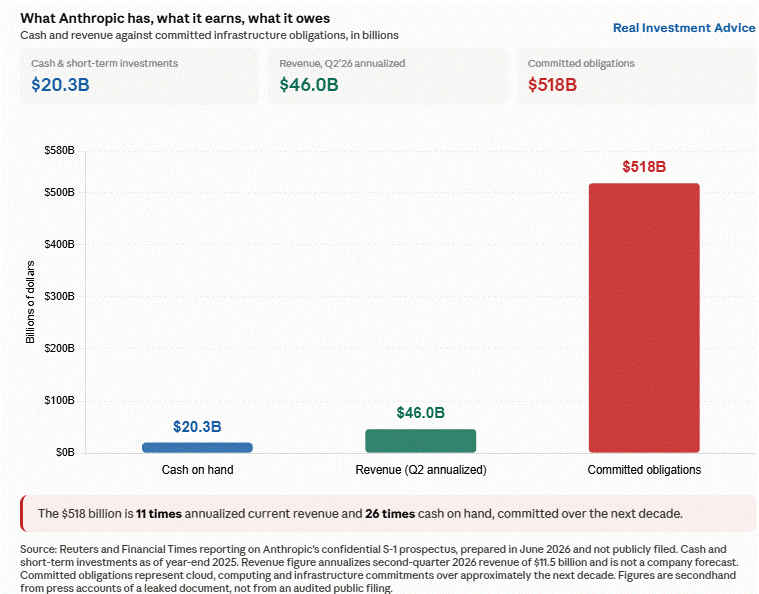This screenshot has height=594, width=759.
Task: Click '11 times' in the pink callout
Action: (159, 514)
